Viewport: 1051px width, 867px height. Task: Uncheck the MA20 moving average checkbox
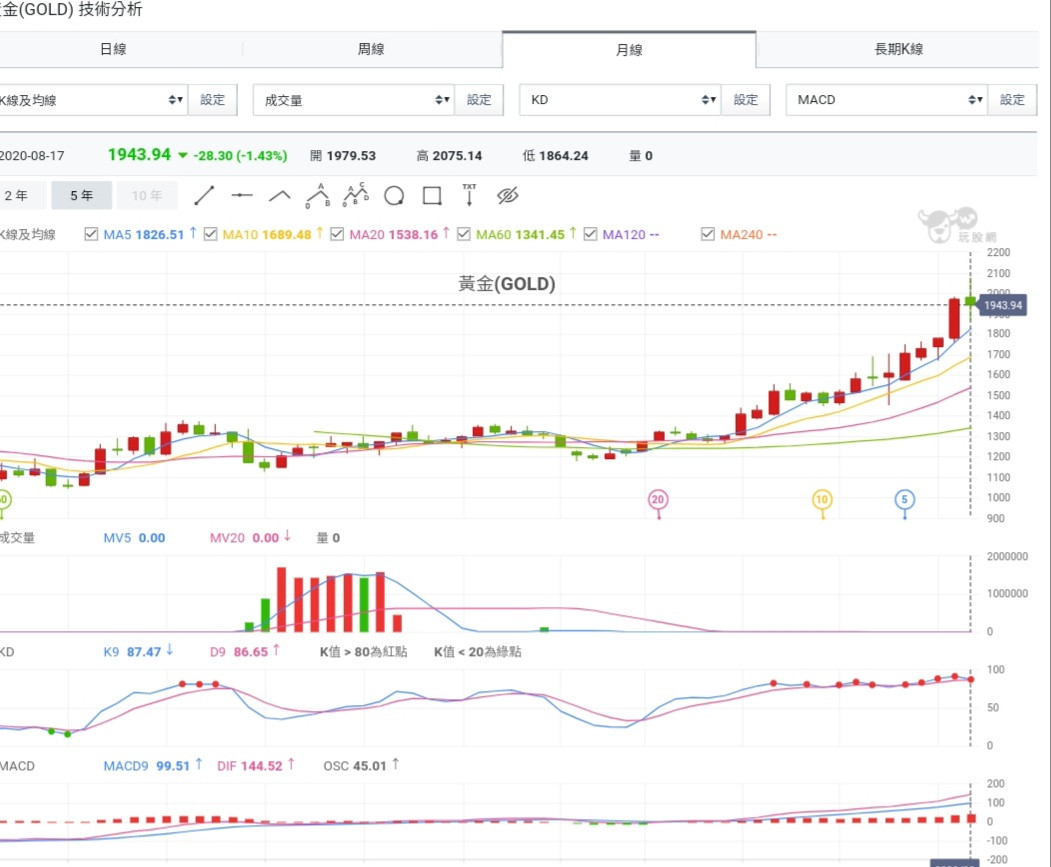337,234
